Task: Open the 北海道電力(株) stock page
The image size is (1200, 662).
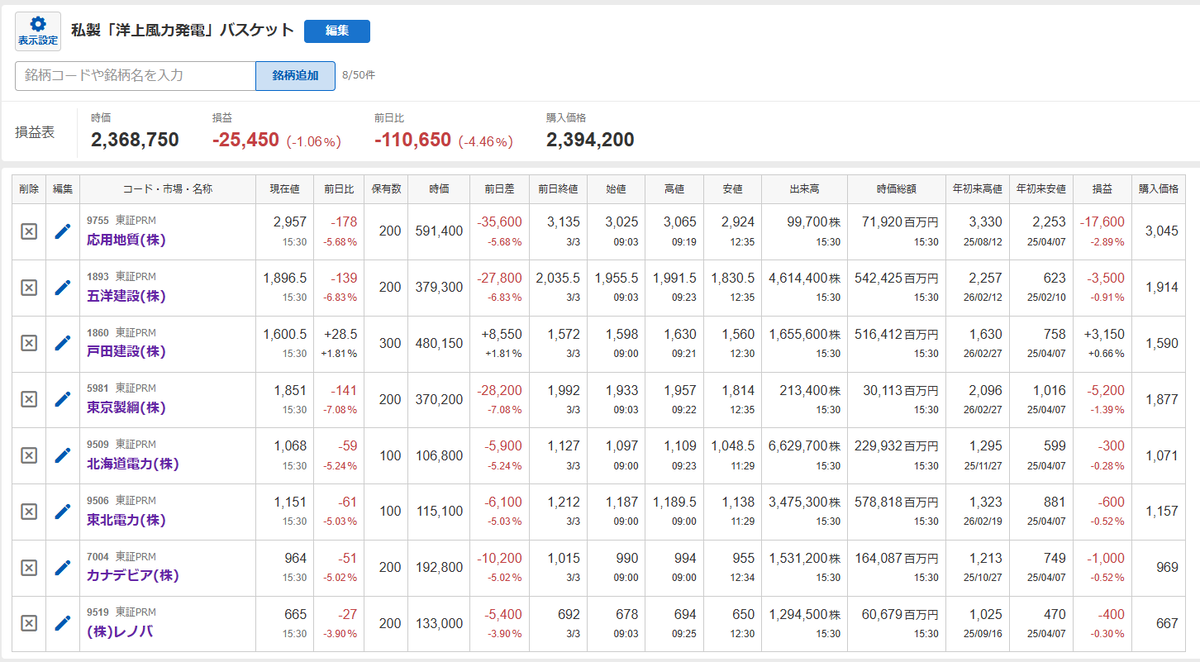Action: (x=133, y=464)
